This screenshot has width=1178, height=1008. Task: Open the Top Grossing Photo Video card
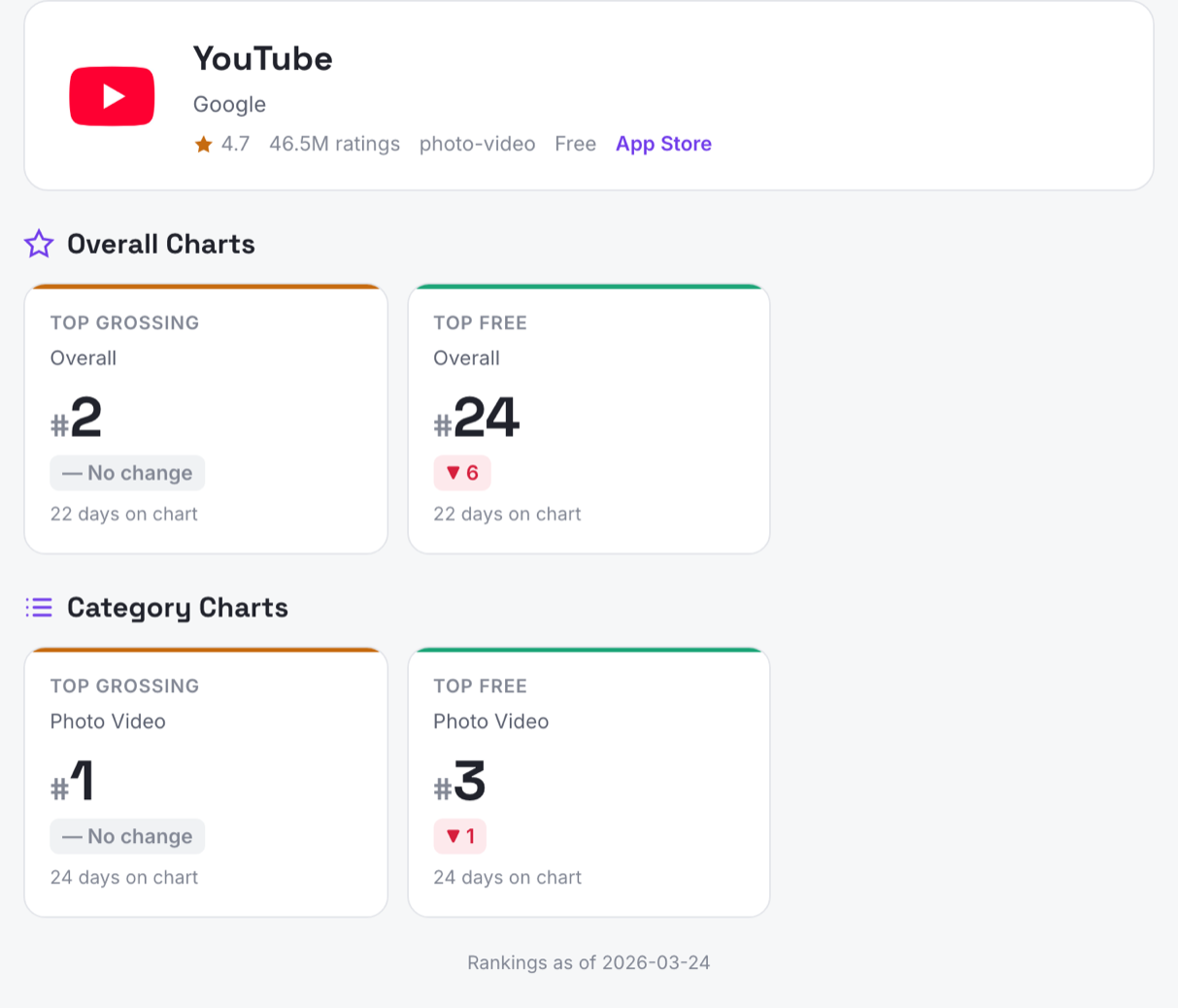[x=206, y=782]
